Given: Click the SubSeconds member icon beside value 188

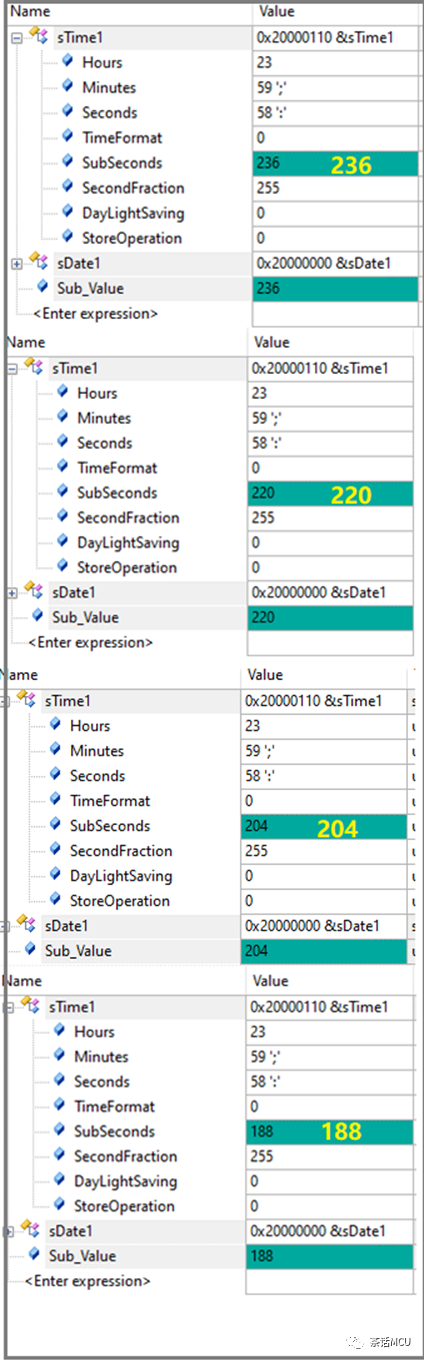Looking at the screenshot, I should [59, 1131].
